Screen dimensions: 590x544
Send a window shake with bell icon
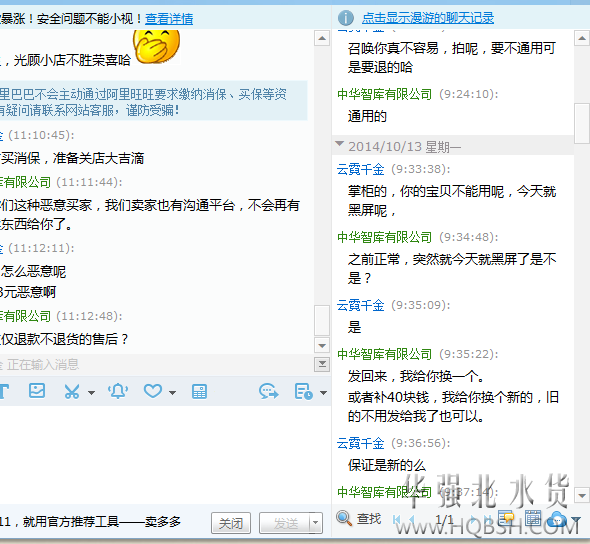coord(118,391)
